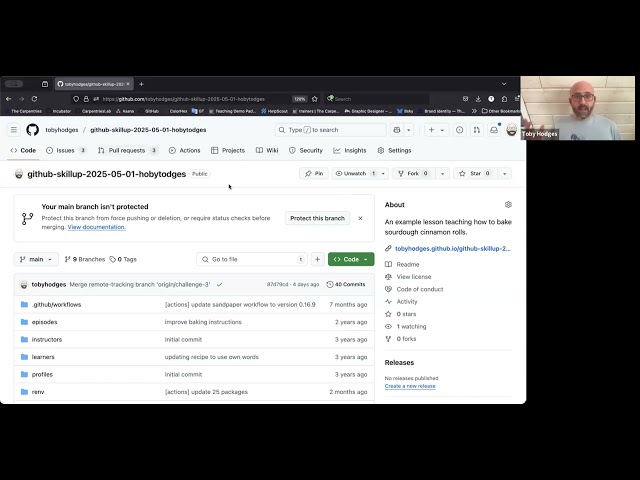Open the episodes folder
Viewport: 640px width, 480px height.
pyautogui.click(x=44, y=322)
